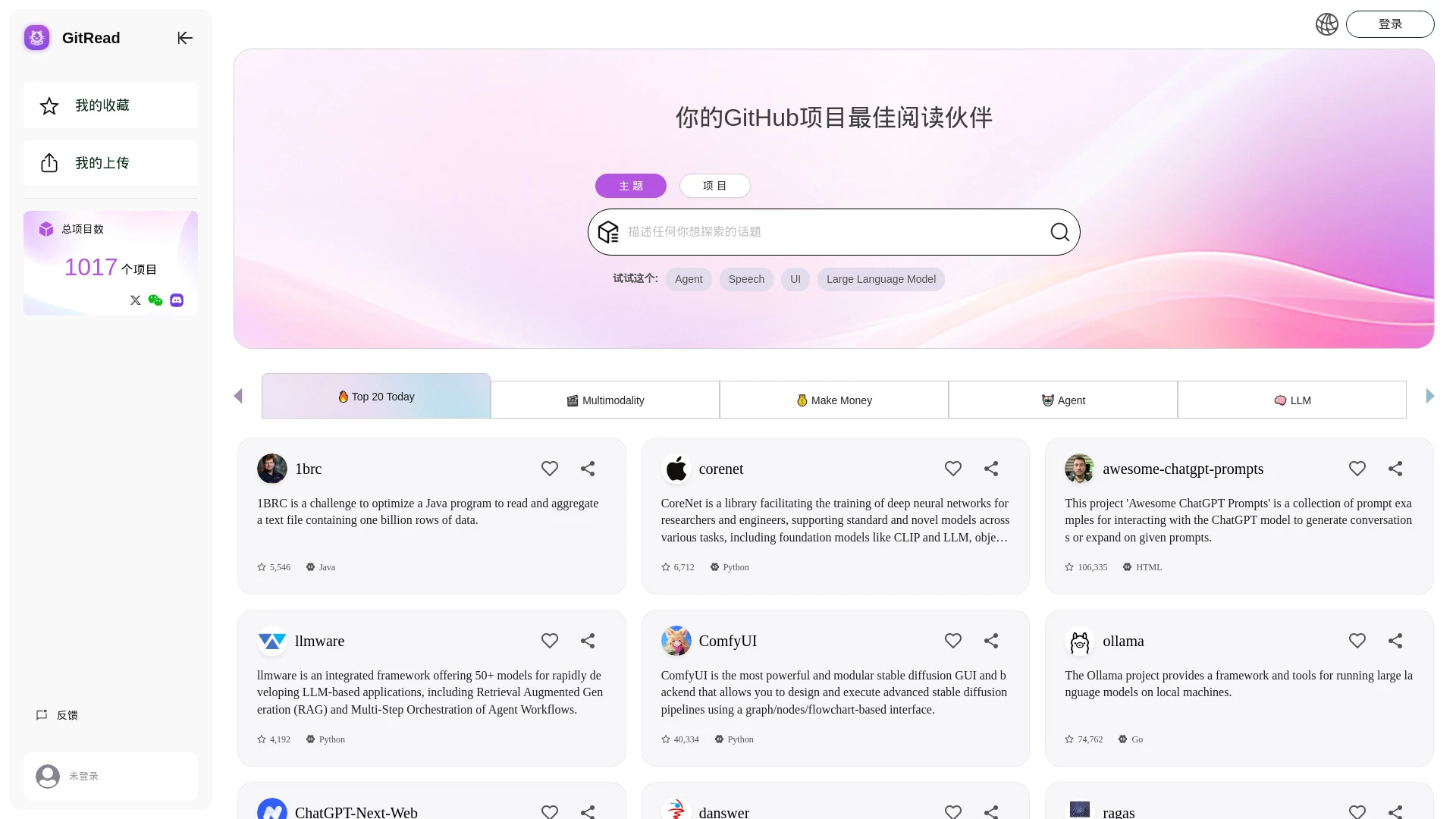The image size is (1456, 819).
Task: Click the GitRead home logo icon
Action: pyautogui.click(x=37, y=37)
